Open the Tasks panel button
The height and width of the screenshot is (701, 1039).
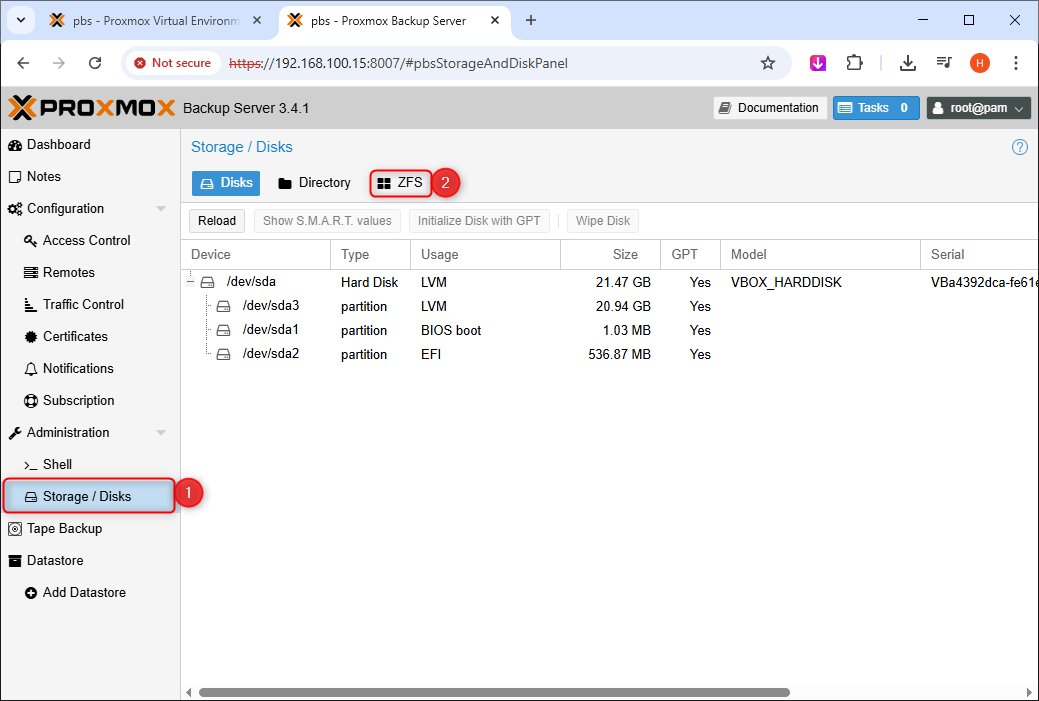point(876,108)
